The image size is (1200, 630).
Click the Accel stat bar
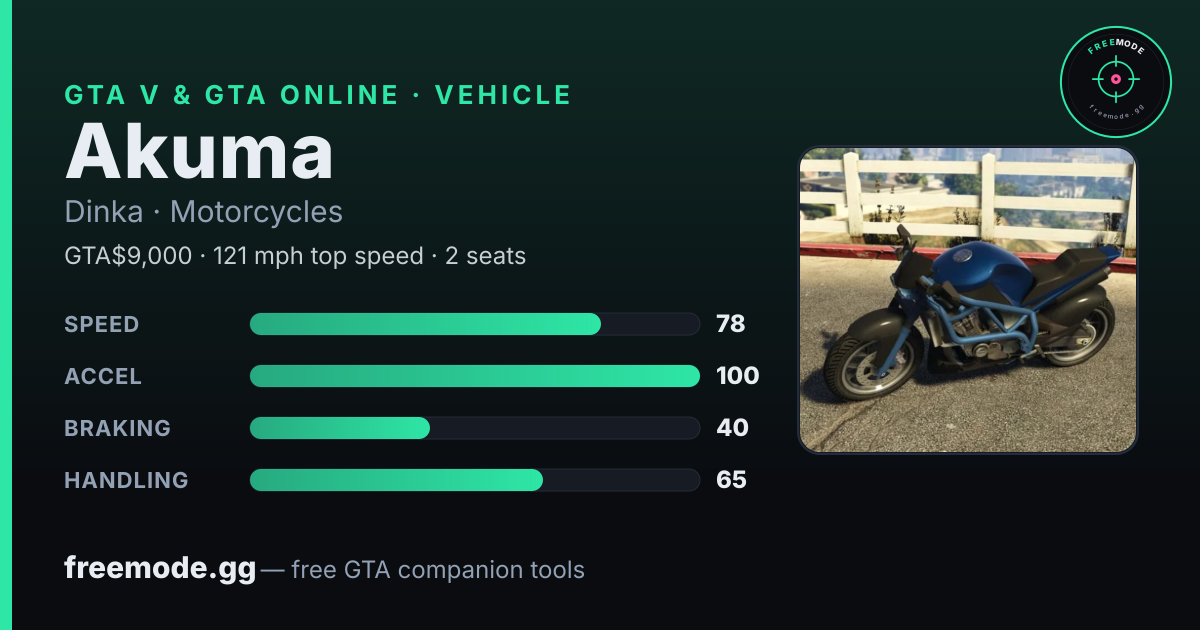[x=475, y=376]
